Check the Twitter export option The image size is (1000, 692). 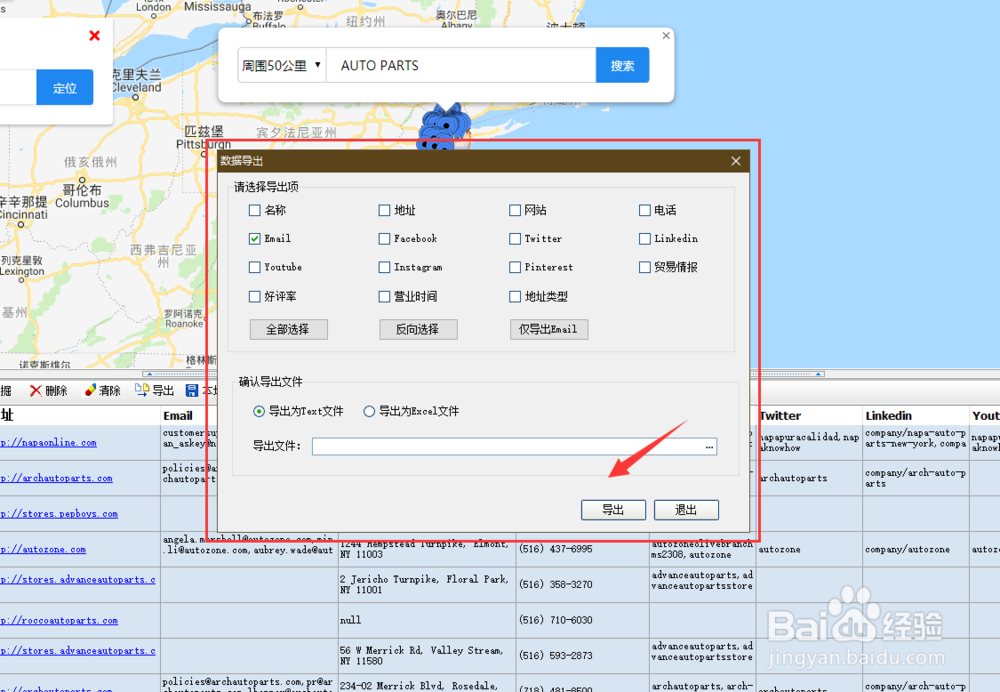(x=515, y=239)
